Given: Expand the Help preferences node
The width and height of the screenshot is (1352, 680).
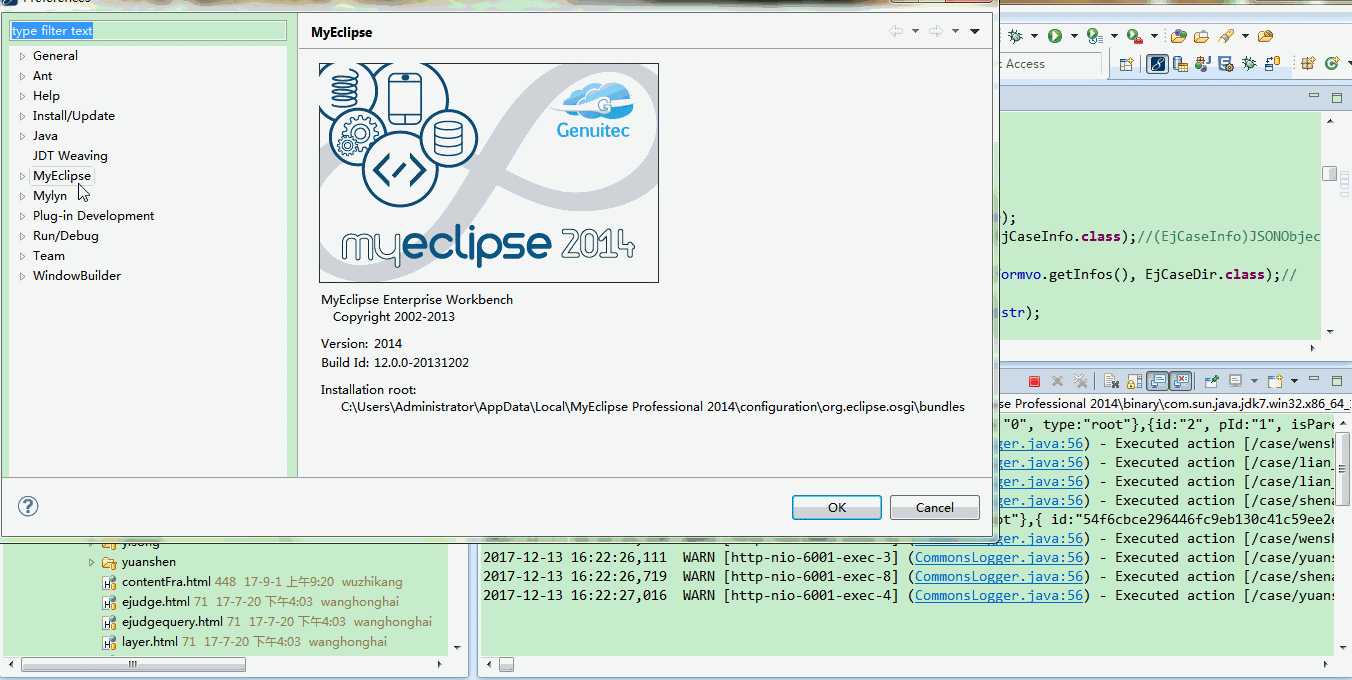Looking at the screenshot, I should pyautogui.click(x=22, y=96).
